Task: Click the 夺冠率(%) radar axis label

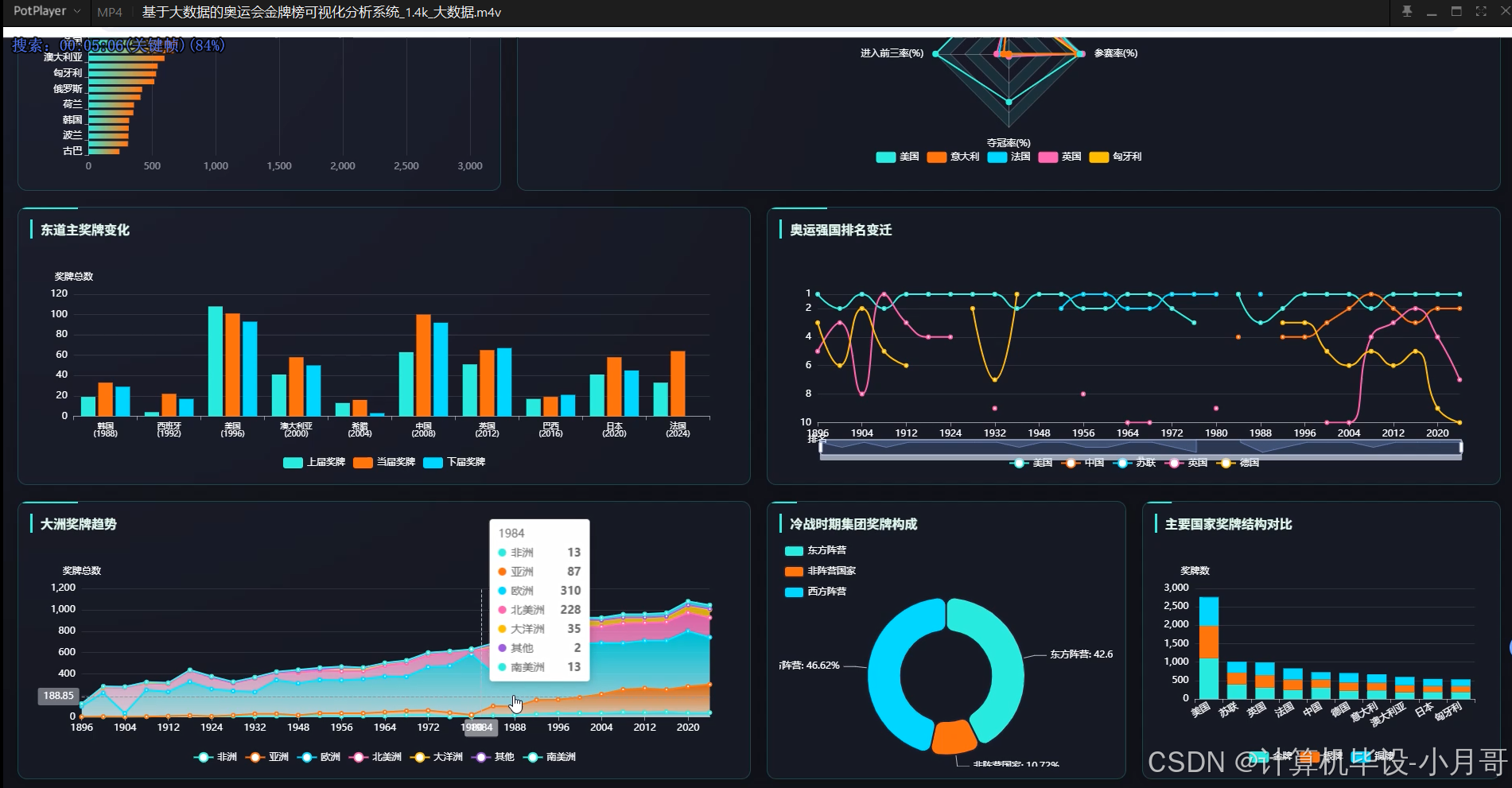Action: 1009,143
